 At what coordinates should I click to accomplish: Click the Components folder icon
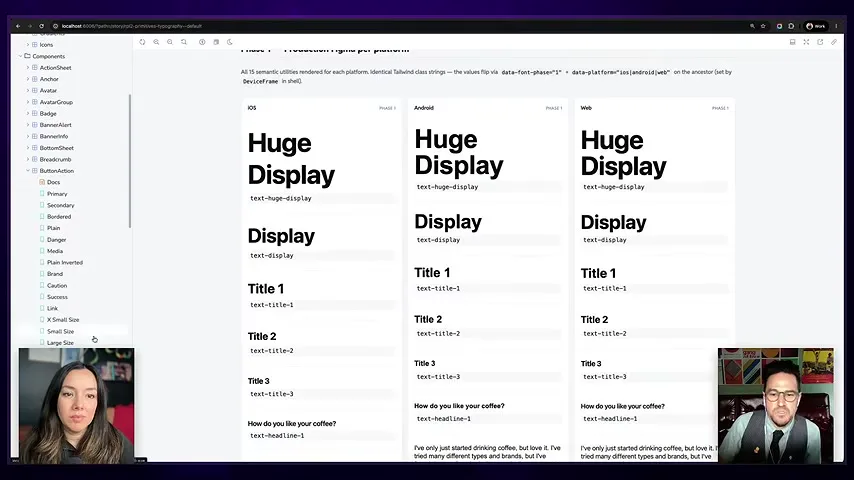(x=27, y=56)
